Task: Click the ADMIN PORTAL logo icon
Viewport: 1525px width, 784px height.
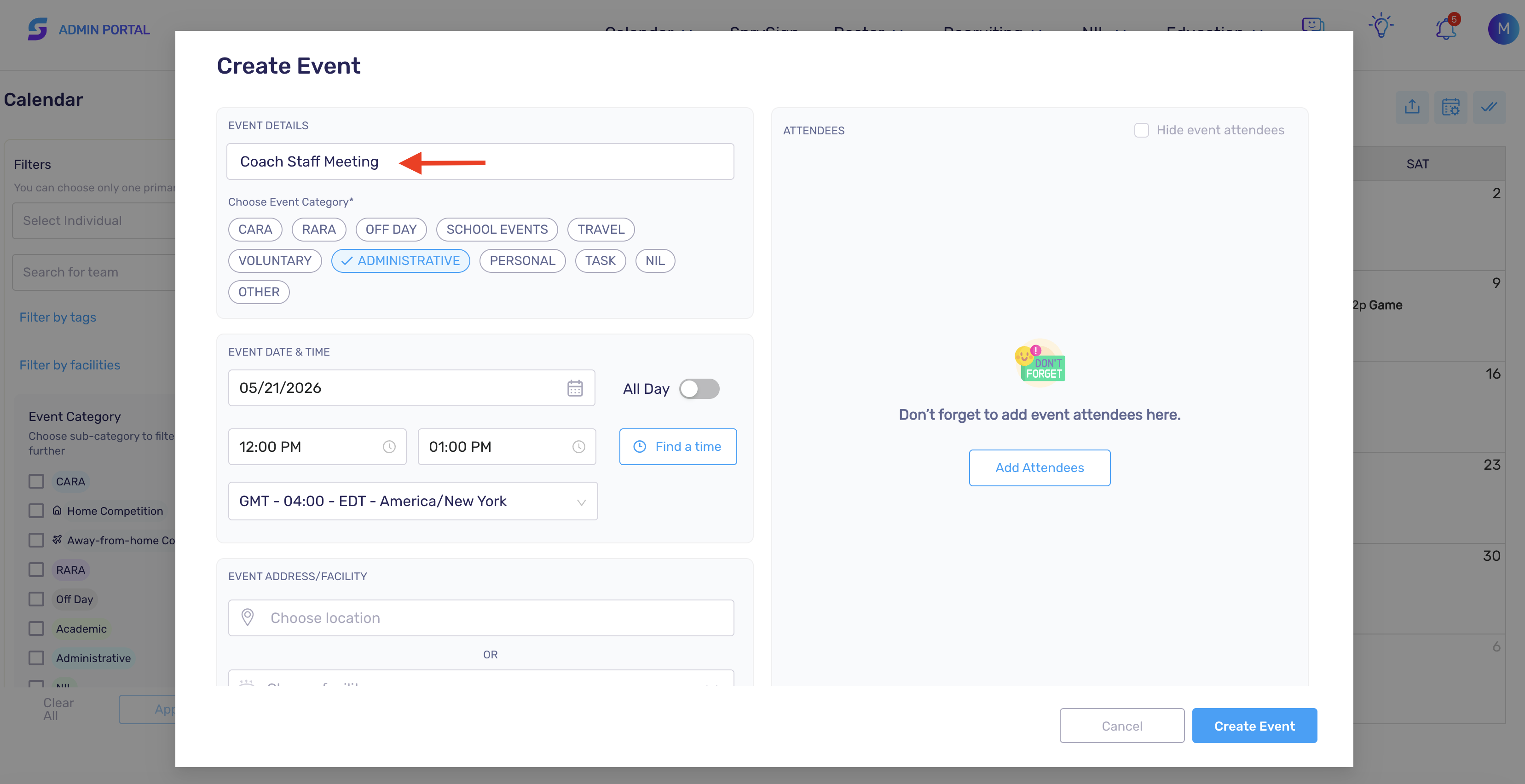Action: (37, 29)
